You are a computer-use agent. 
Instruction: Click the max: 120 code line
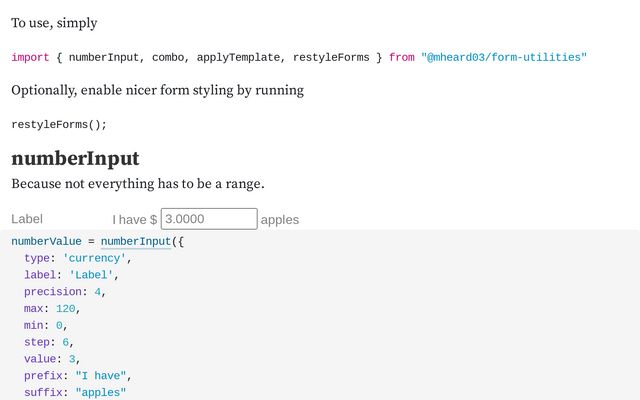(x=50, y=309)
